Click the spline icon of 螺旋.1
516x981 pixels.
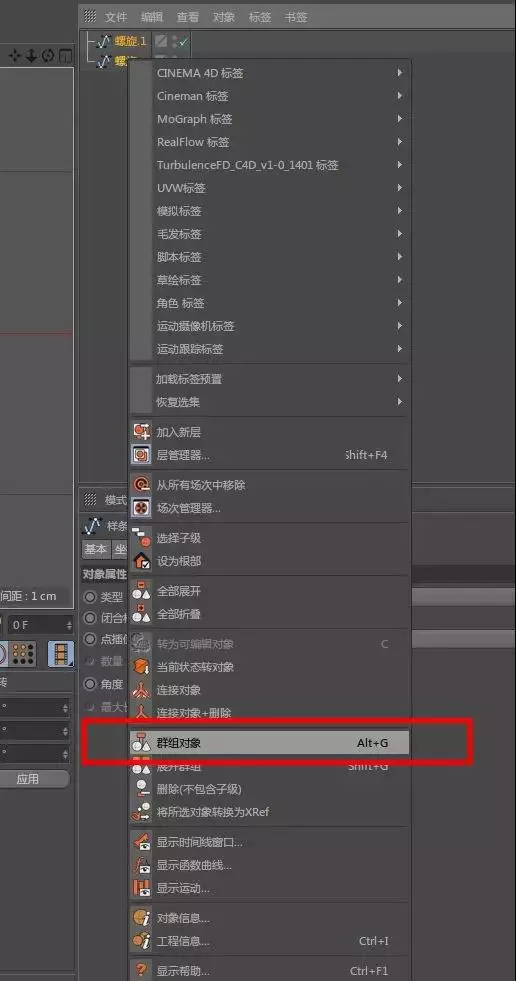[104, 42]
